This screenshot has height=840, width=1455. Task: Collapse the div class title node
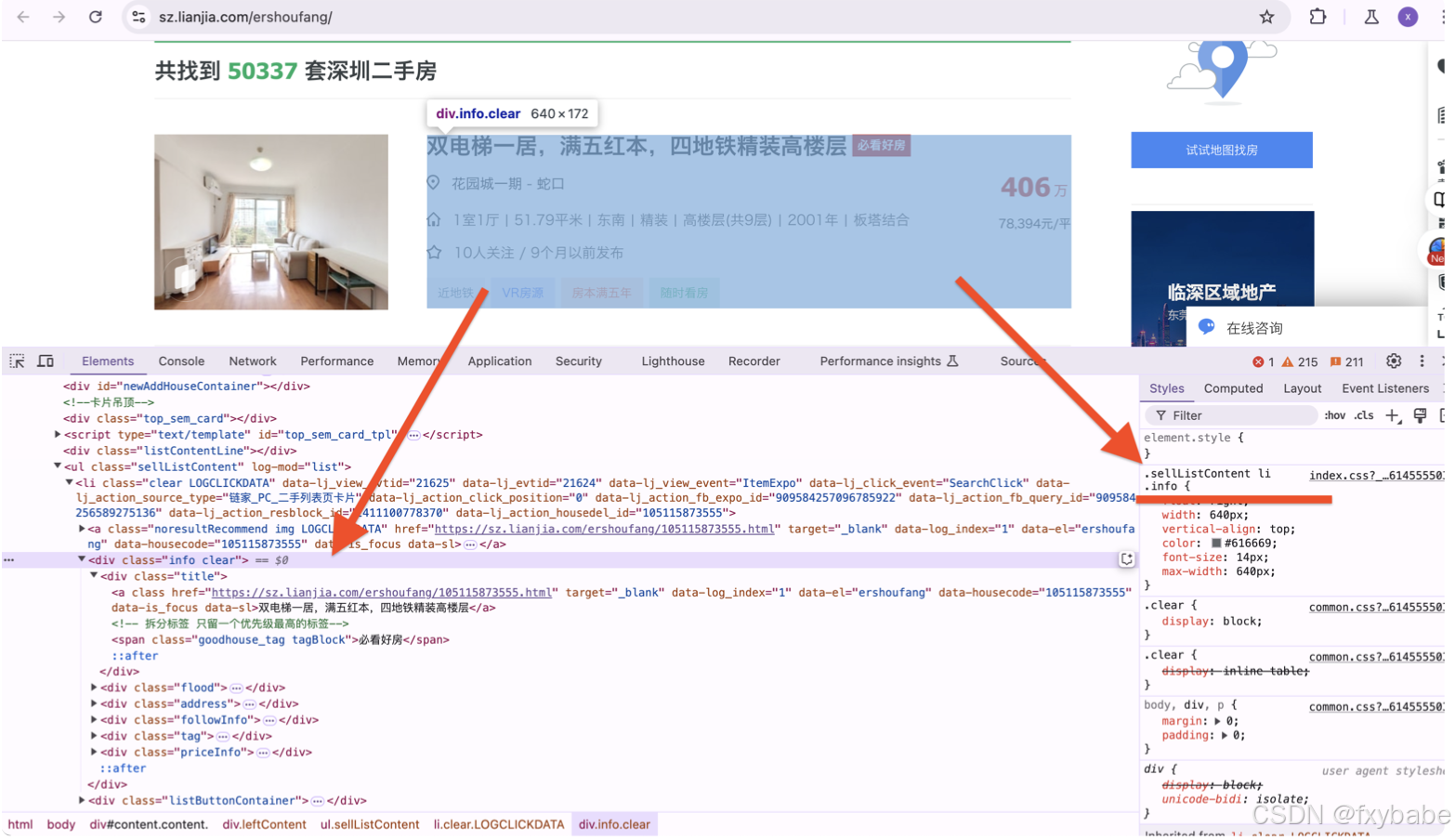click(x=94, y=576)
